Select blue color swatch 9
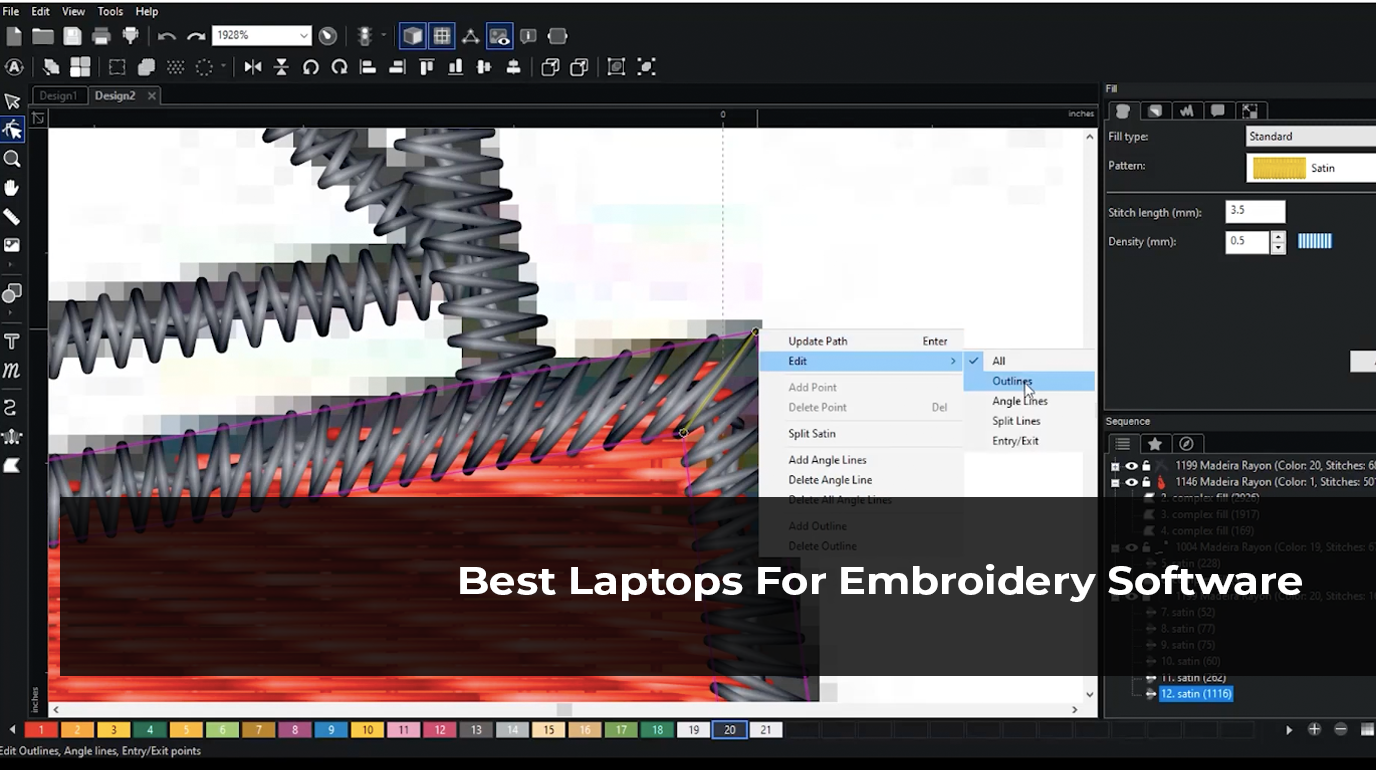This screenshot has width=1376, height=770. point(331,730)
